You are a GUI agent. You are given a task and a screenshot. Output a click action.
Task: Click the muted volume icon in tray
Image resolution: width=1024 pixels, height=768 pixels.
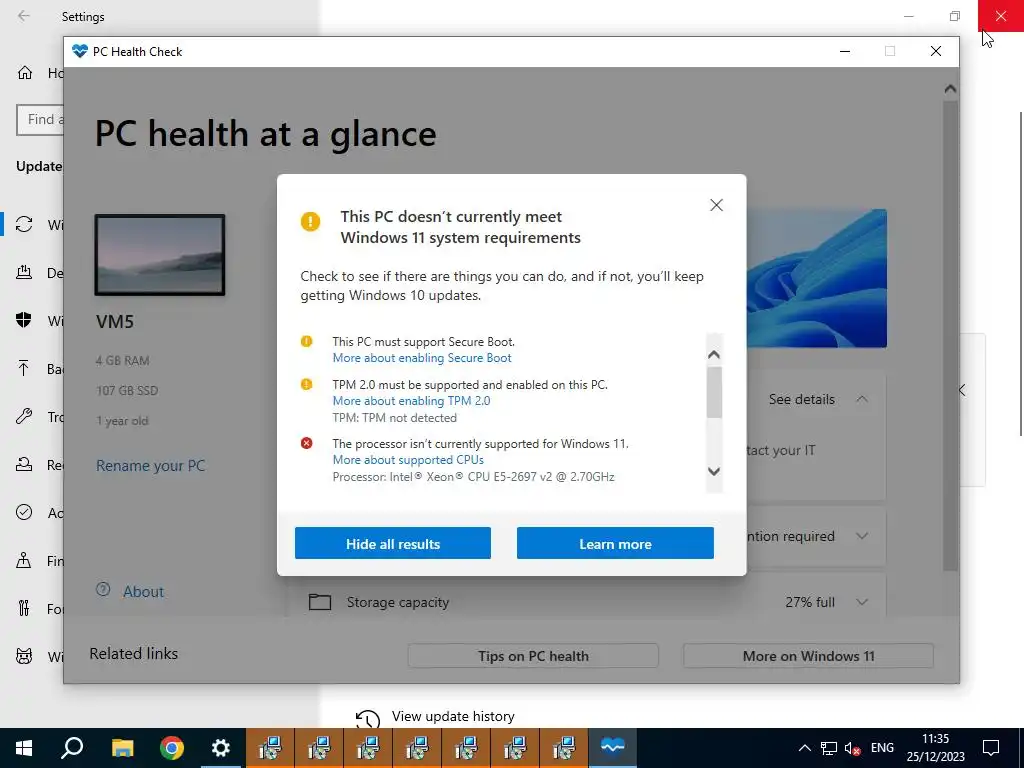pos(852,748)
